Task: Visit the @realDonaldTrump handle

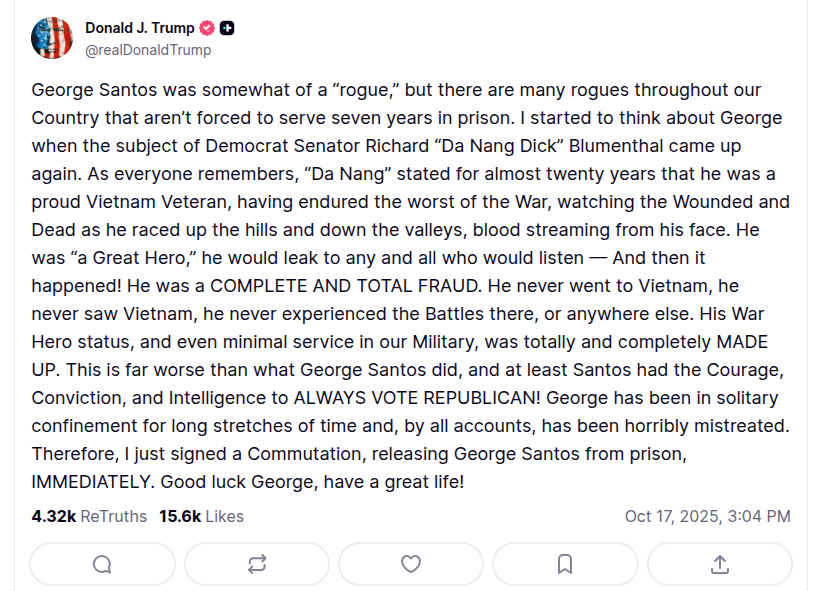Action: click(148, 49)
